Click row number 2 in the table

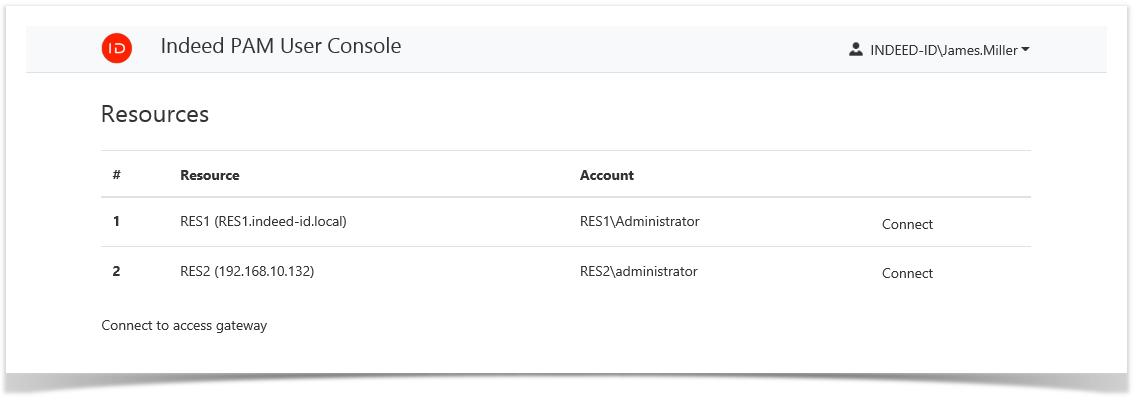pos(116,271)
